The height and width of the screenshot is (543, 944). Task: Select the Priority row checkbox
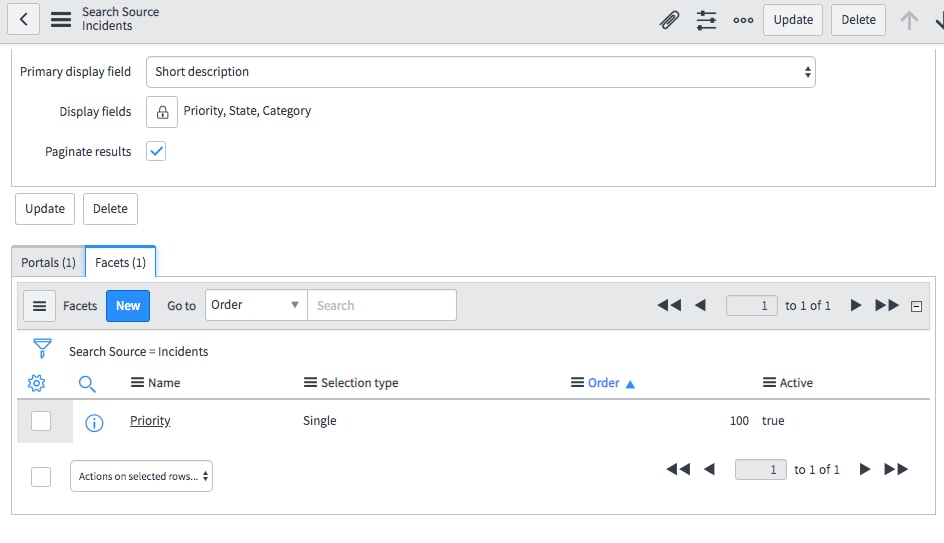pyautogui.click(x=41, y=421)
